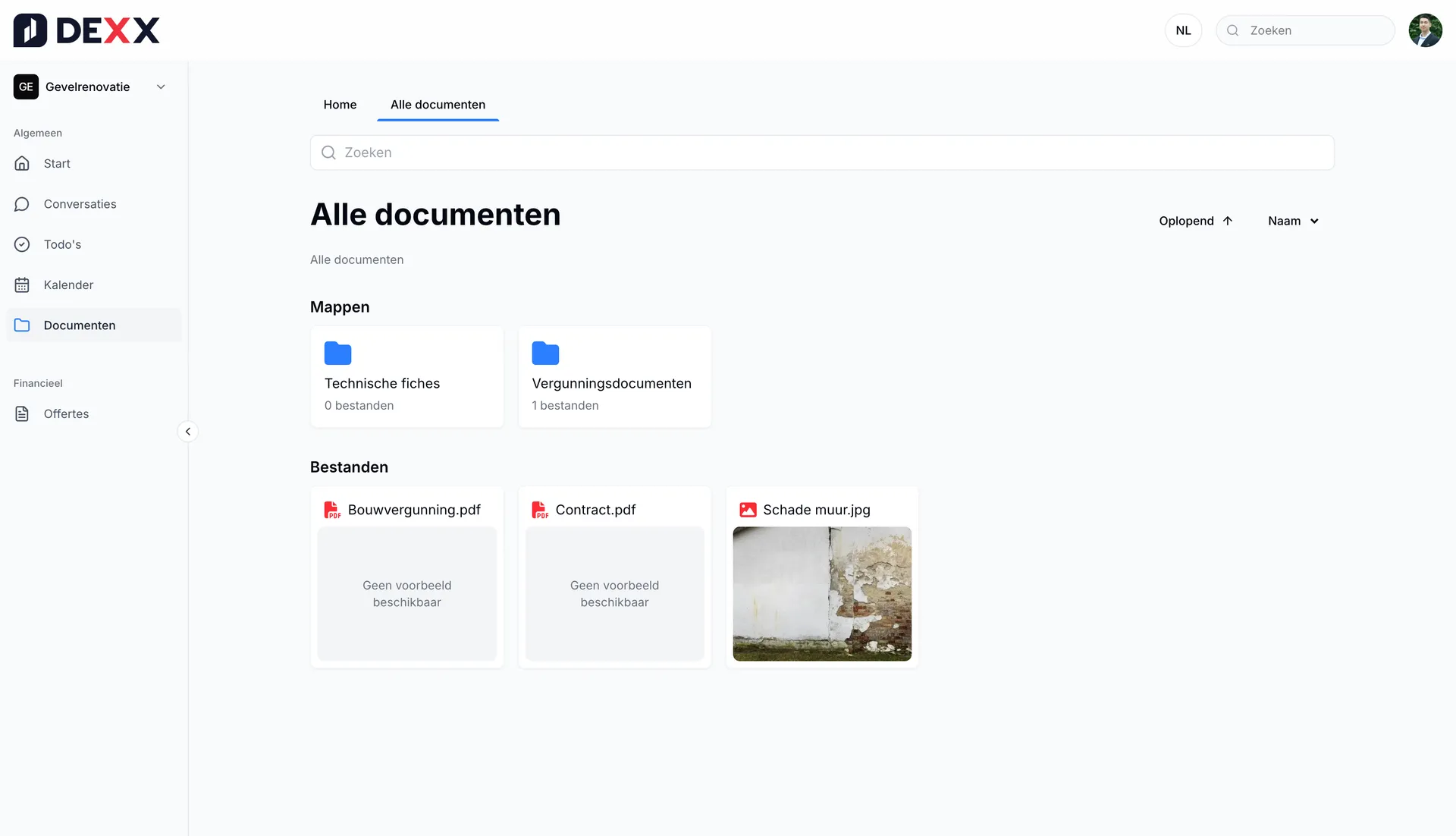This screenshot has height=836, width=1456.
Task: Click the Todo's checkmark icon
Action: tap(22, 244)
